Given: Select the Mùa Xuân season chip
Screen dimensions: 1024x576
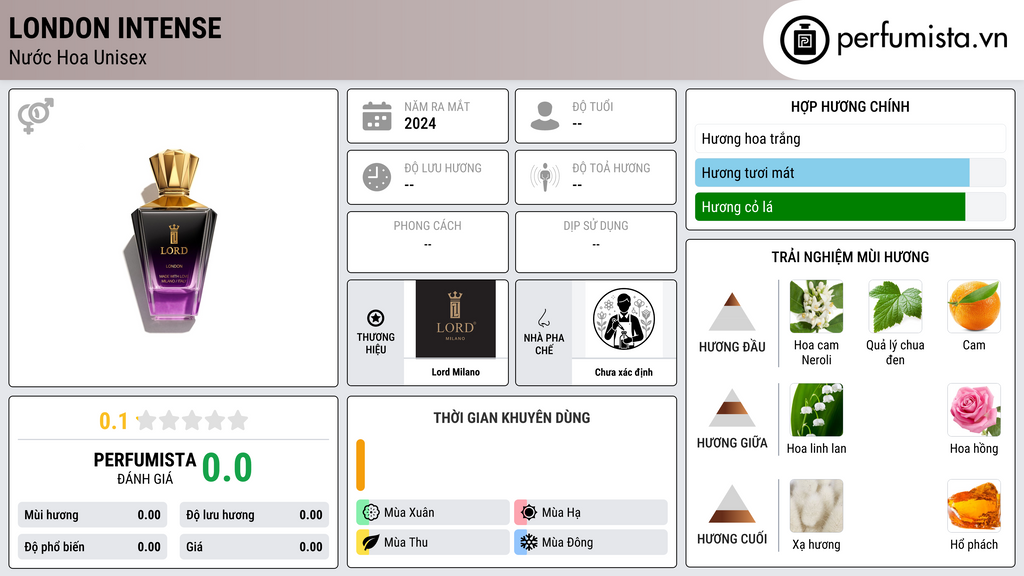Looking at the screenshot, I should pos(433,513).
